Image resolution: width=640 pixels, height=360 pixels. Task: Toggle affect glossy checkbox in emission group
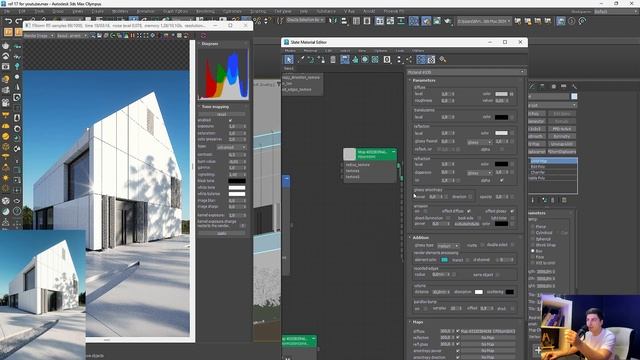coord(512,211)
